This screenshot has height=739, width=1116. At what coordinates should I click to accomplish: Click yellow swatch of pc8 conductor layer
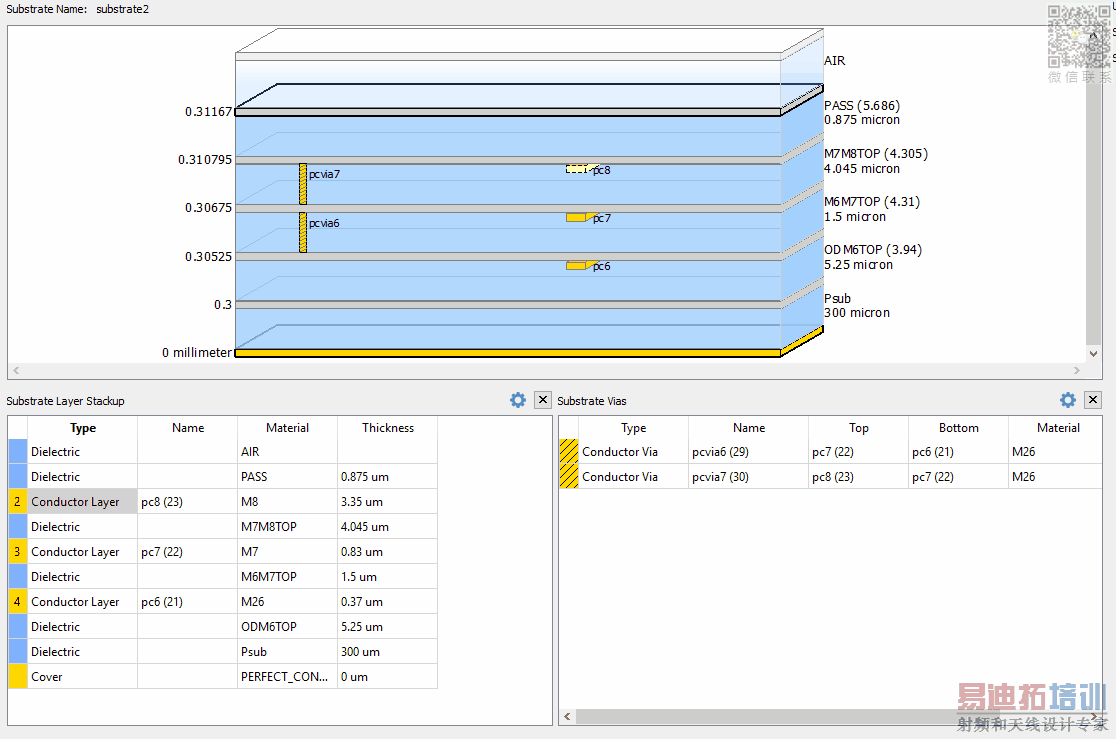pos(18,502)
